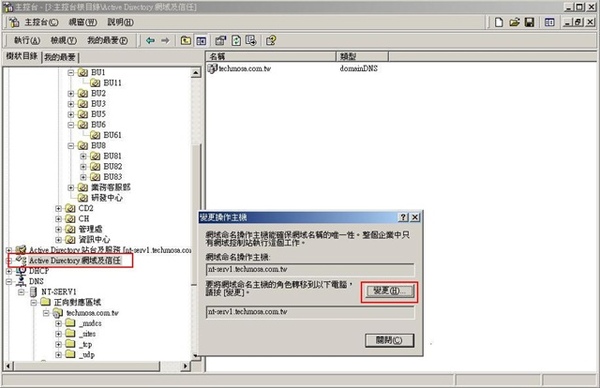Select the 資訊中心 tree item
Viewport: 600px width, 388px height.
(x=94, y=240)
